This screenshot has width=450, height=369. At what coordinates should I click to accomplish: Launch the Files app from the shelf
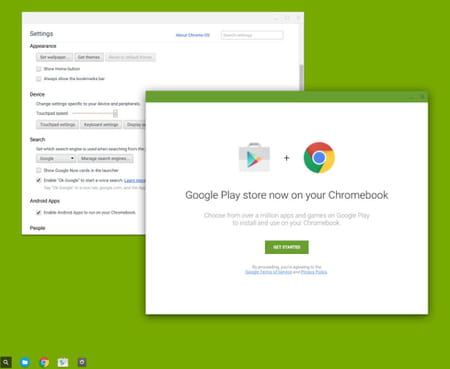pyautogui.click(x=25, y=362)
